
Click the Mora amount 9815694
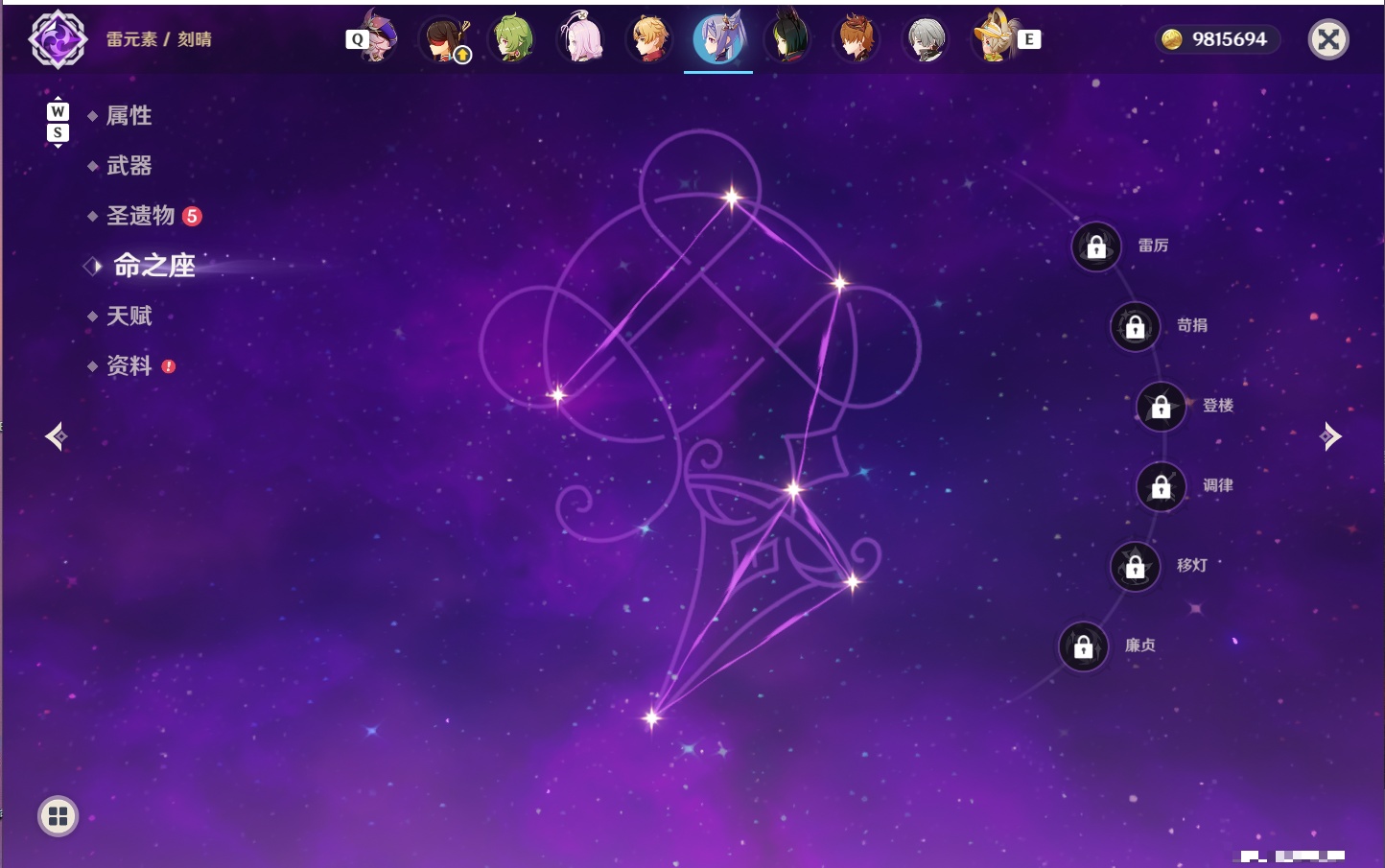[1230, 39]
